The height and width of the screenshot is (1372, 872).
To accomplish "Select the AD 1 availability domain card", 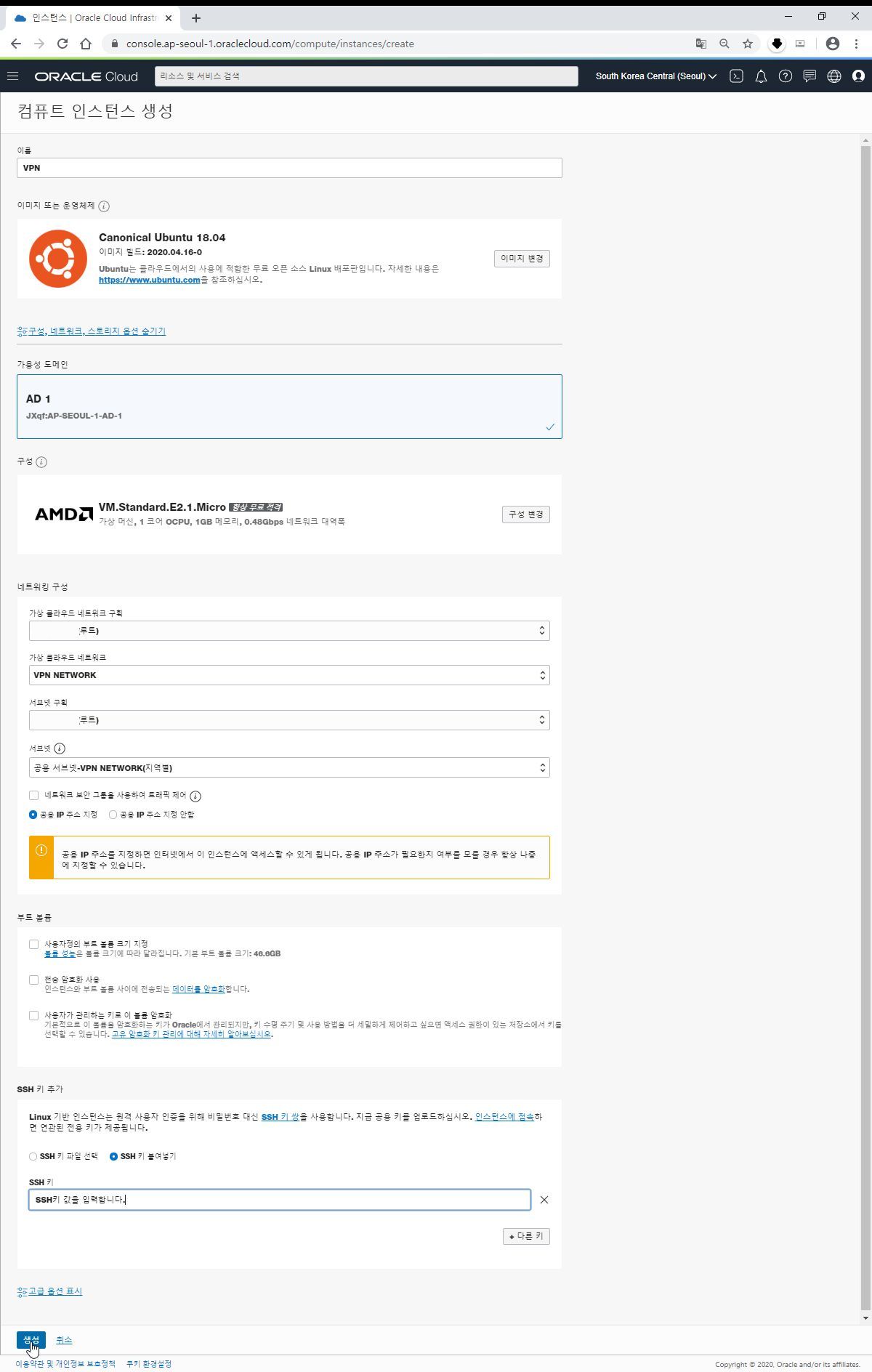I will [x=289, y=407].
